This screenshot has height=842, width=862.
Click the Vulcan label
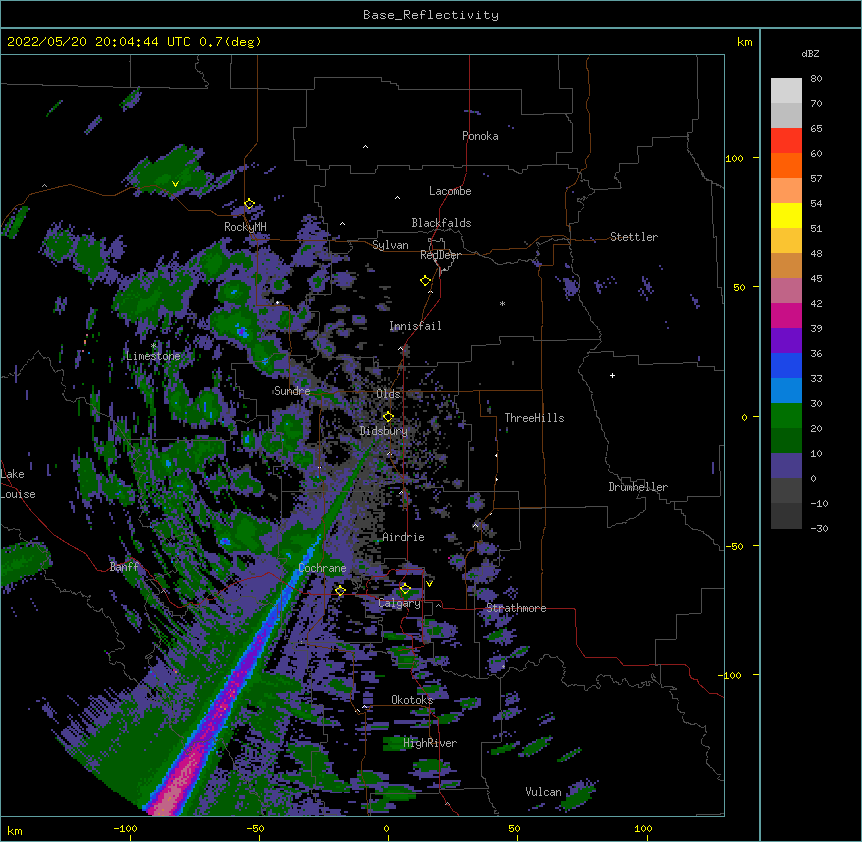[x=543, y=792]
